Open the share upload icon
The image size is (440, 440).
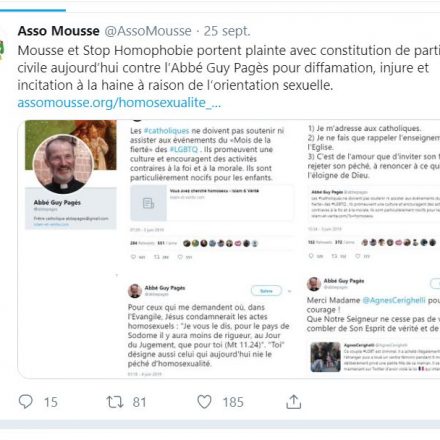click(x=294, y=402)
